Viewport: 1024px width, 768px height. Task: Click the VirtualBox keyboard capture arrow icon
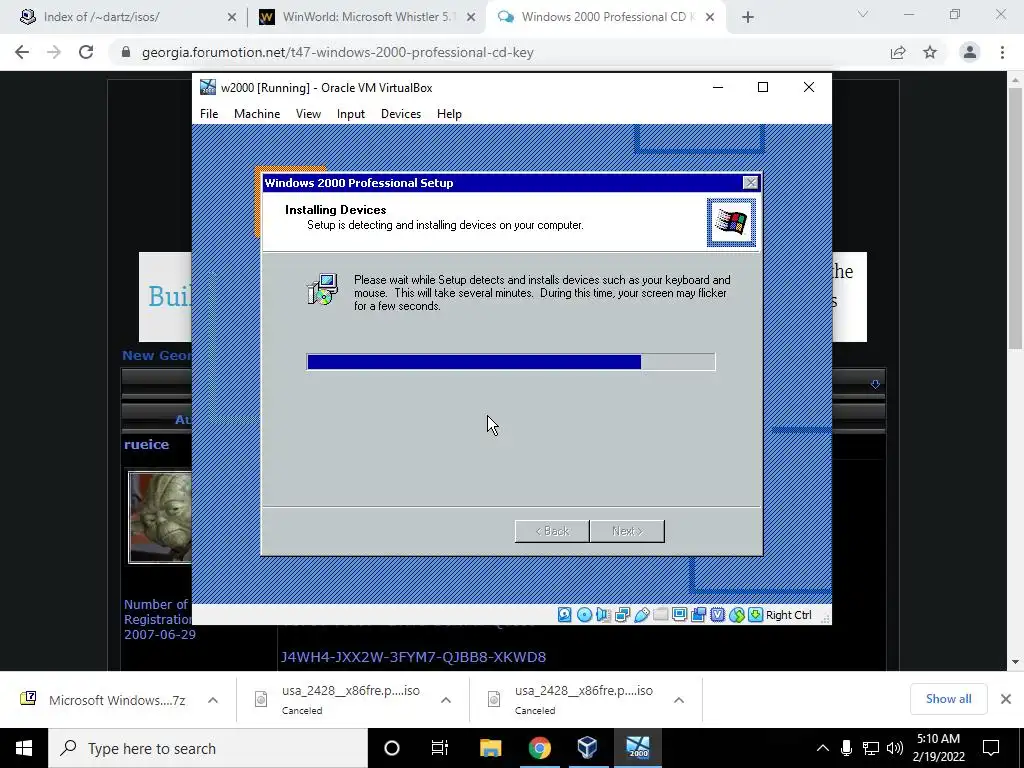[x=755, y=615]
